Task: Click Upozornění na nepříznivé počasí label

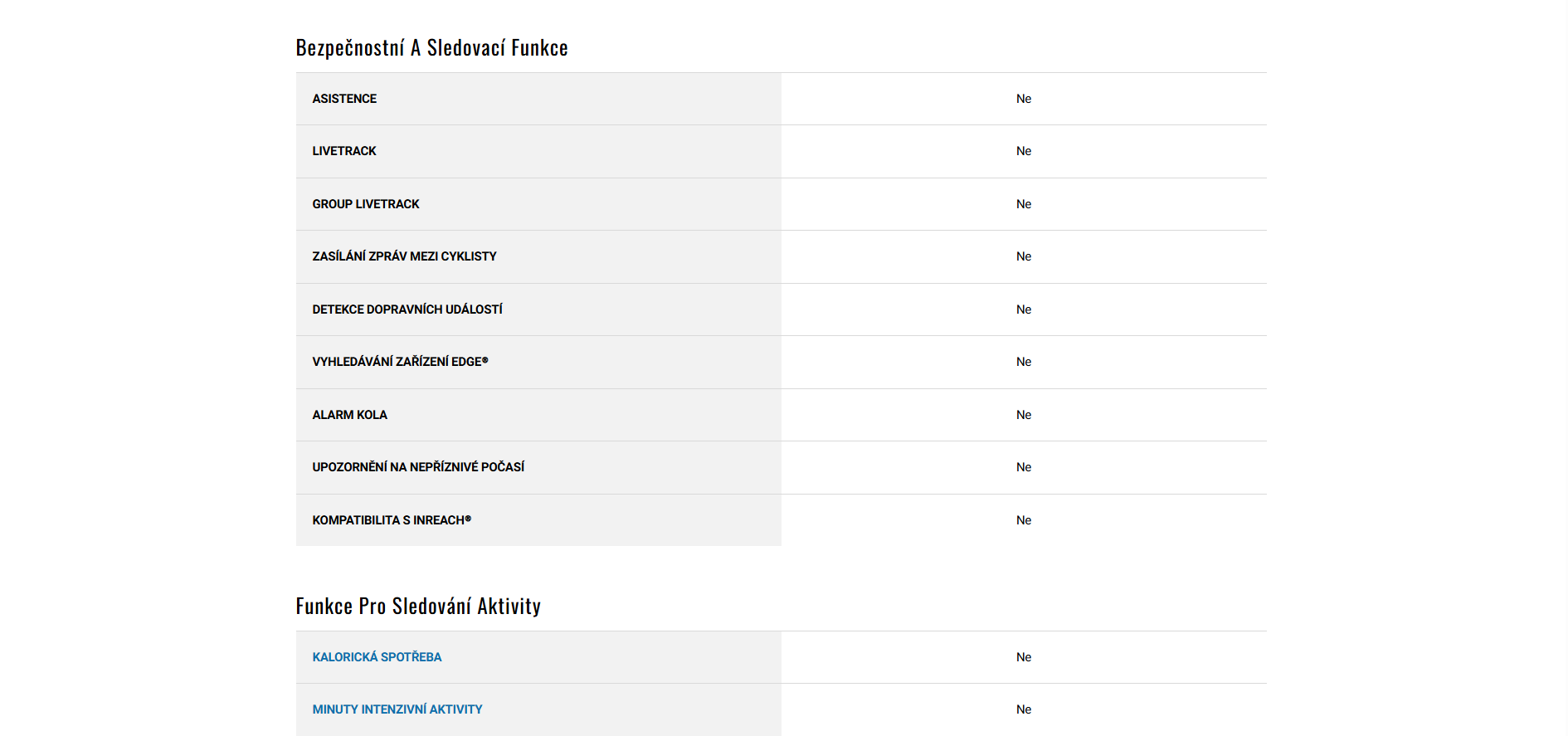Action: [x=418, y=467]
